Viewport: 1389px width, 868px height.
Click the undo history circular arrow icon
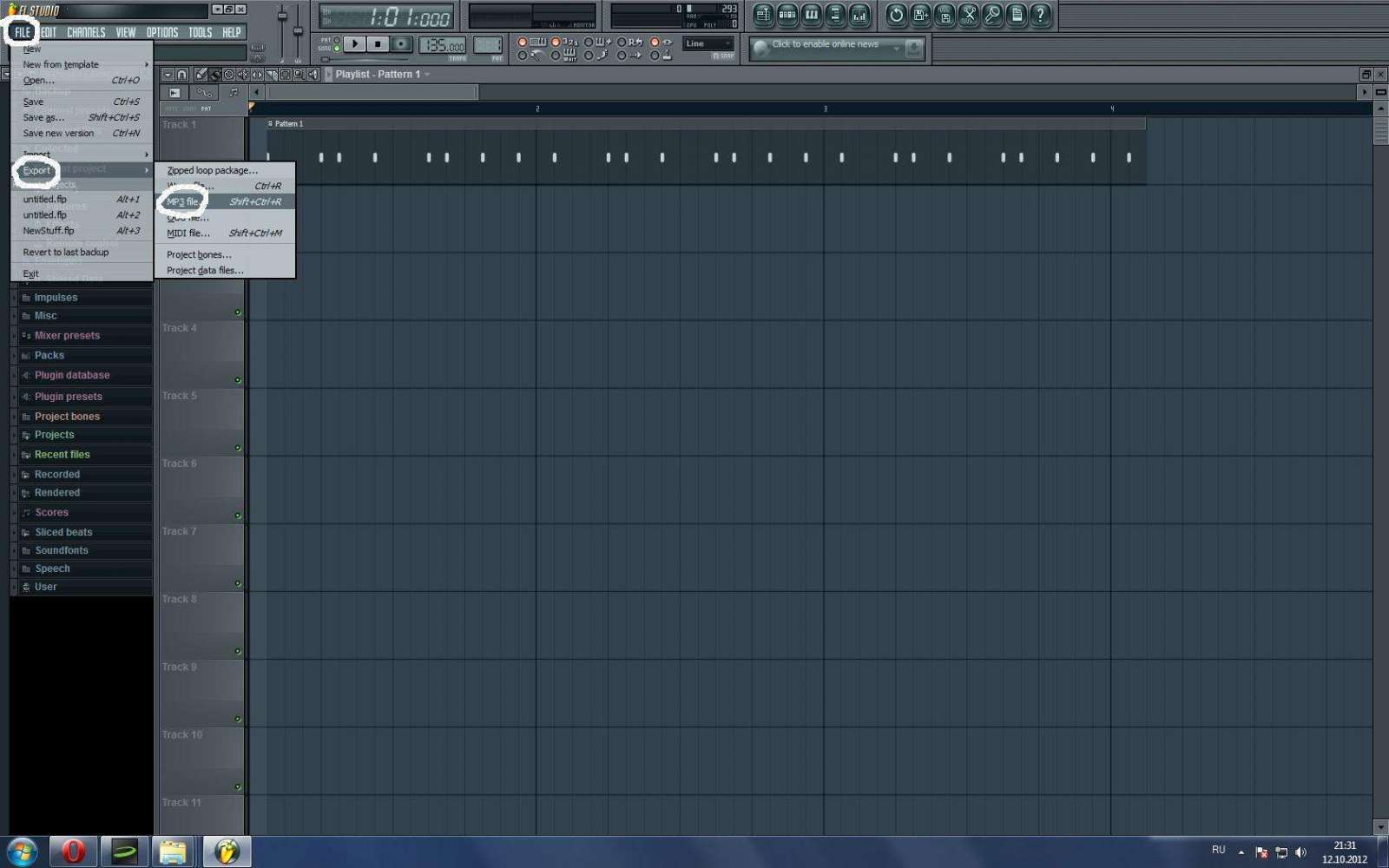[896, 15]
